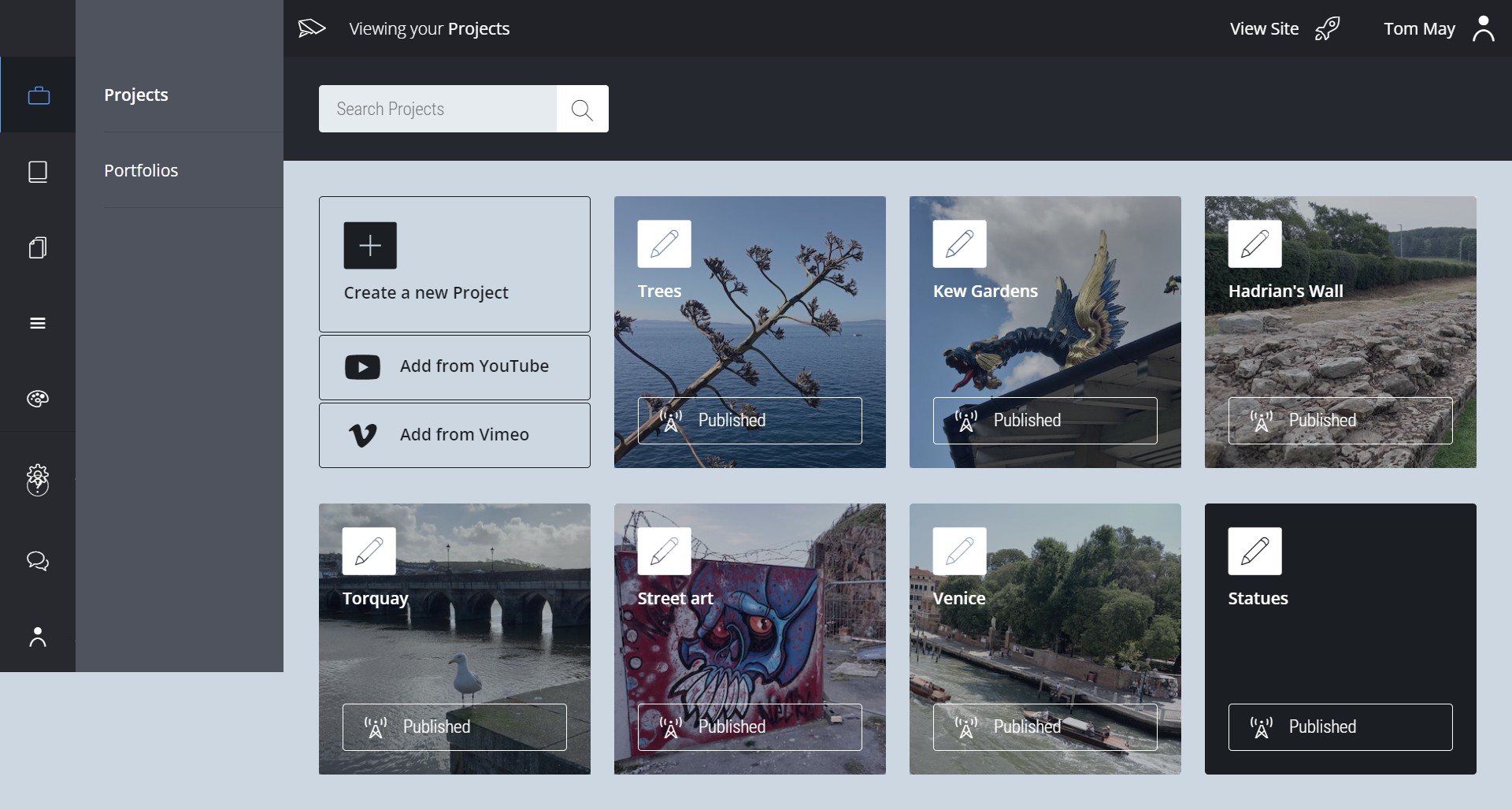Click the account person icon at sidebar bottom
Screen dimensions: 1512x810
click(x=37, y=637)
